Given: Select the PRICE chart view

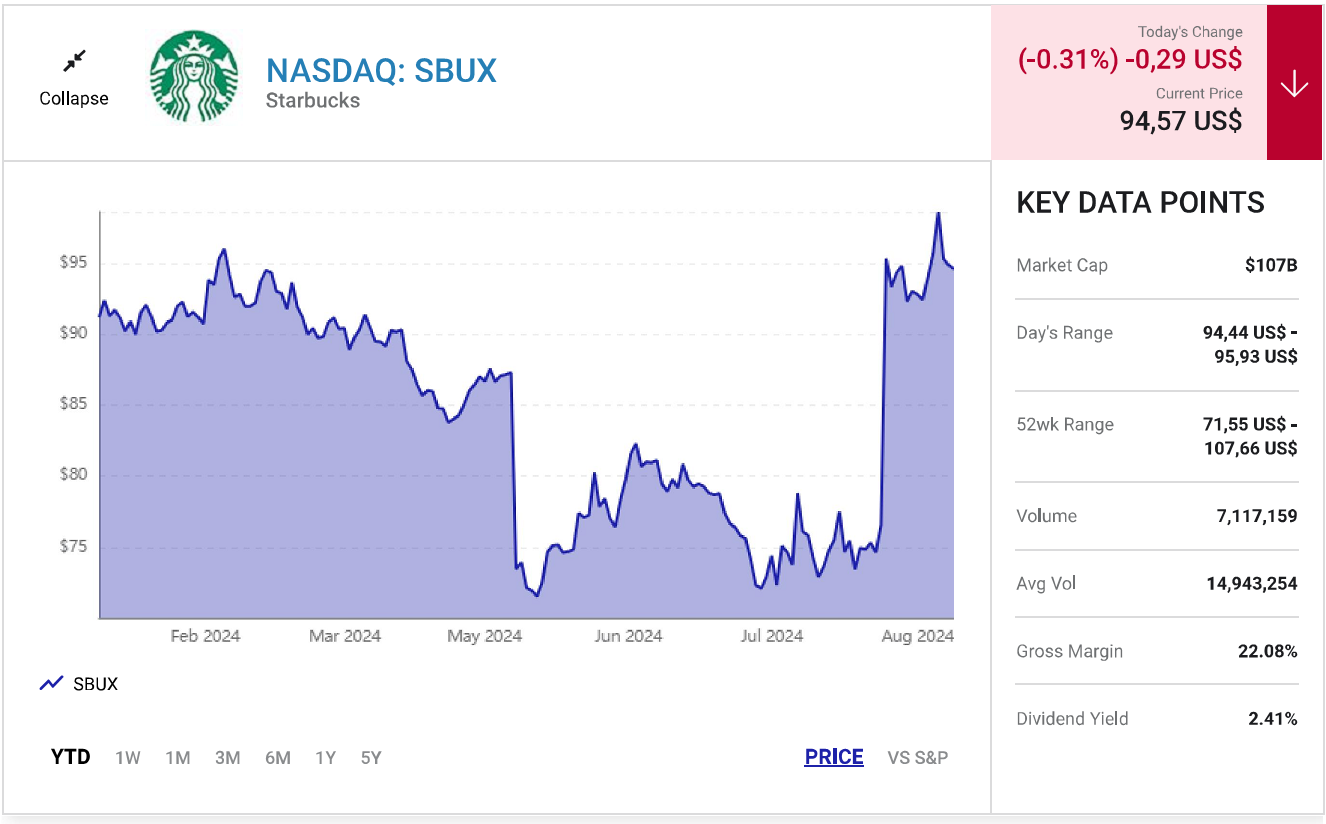Looking at the screenshot, I should pyautogui.click(x=834, y=757).
